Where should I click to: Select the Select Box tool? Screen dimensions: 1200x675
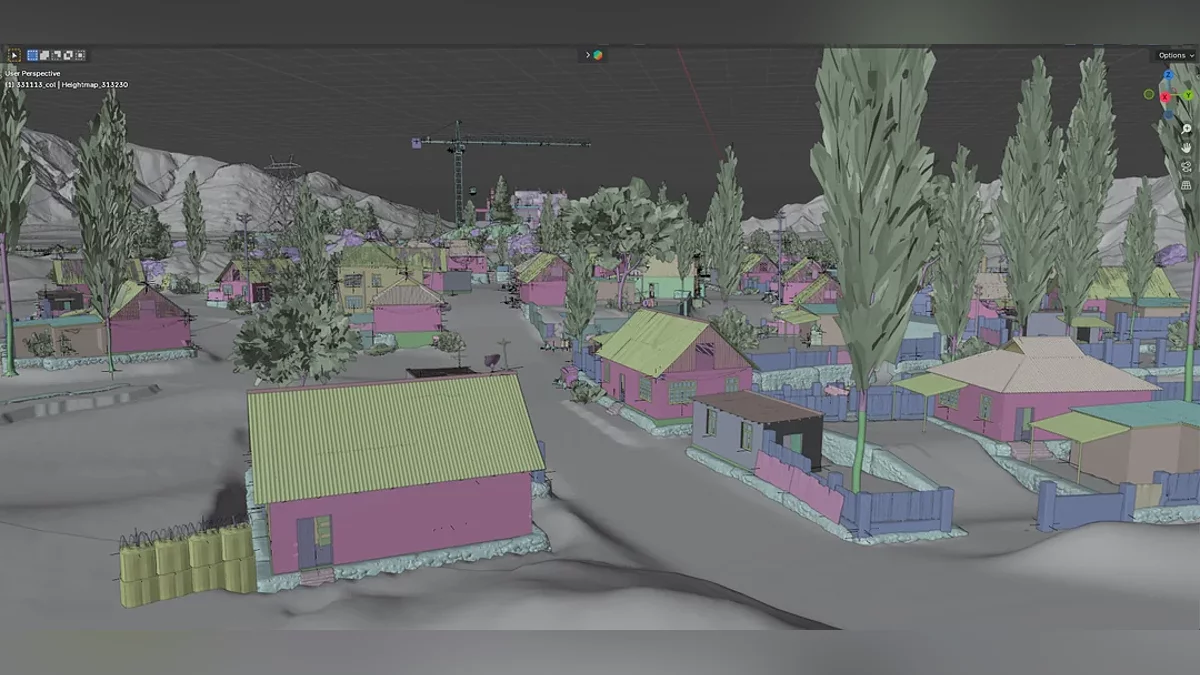(x=14, y=55)
